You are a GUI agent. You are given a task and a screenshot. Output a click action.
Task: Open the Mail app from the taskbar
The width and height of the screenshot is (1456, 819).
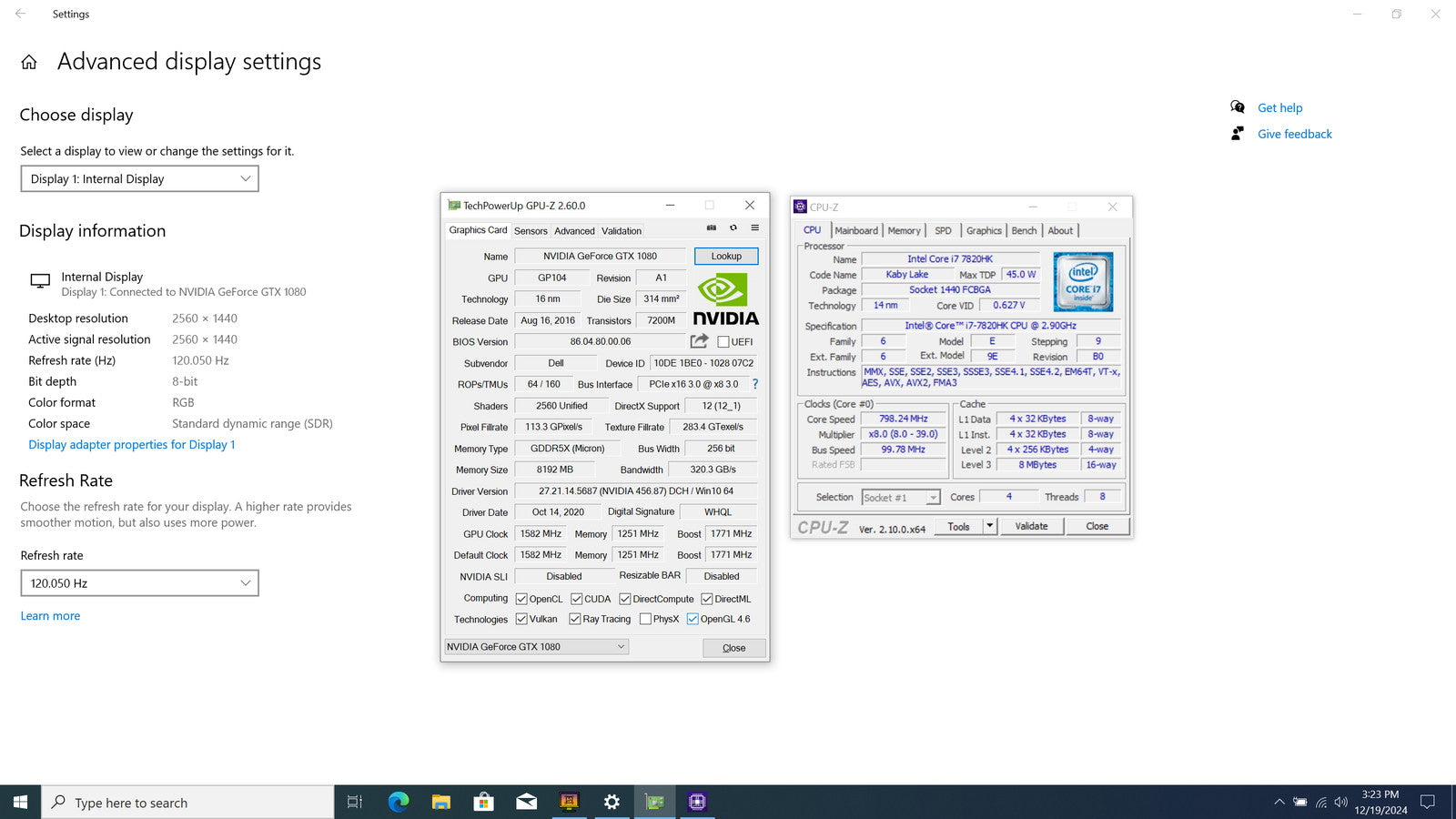[x=527, y=802]
